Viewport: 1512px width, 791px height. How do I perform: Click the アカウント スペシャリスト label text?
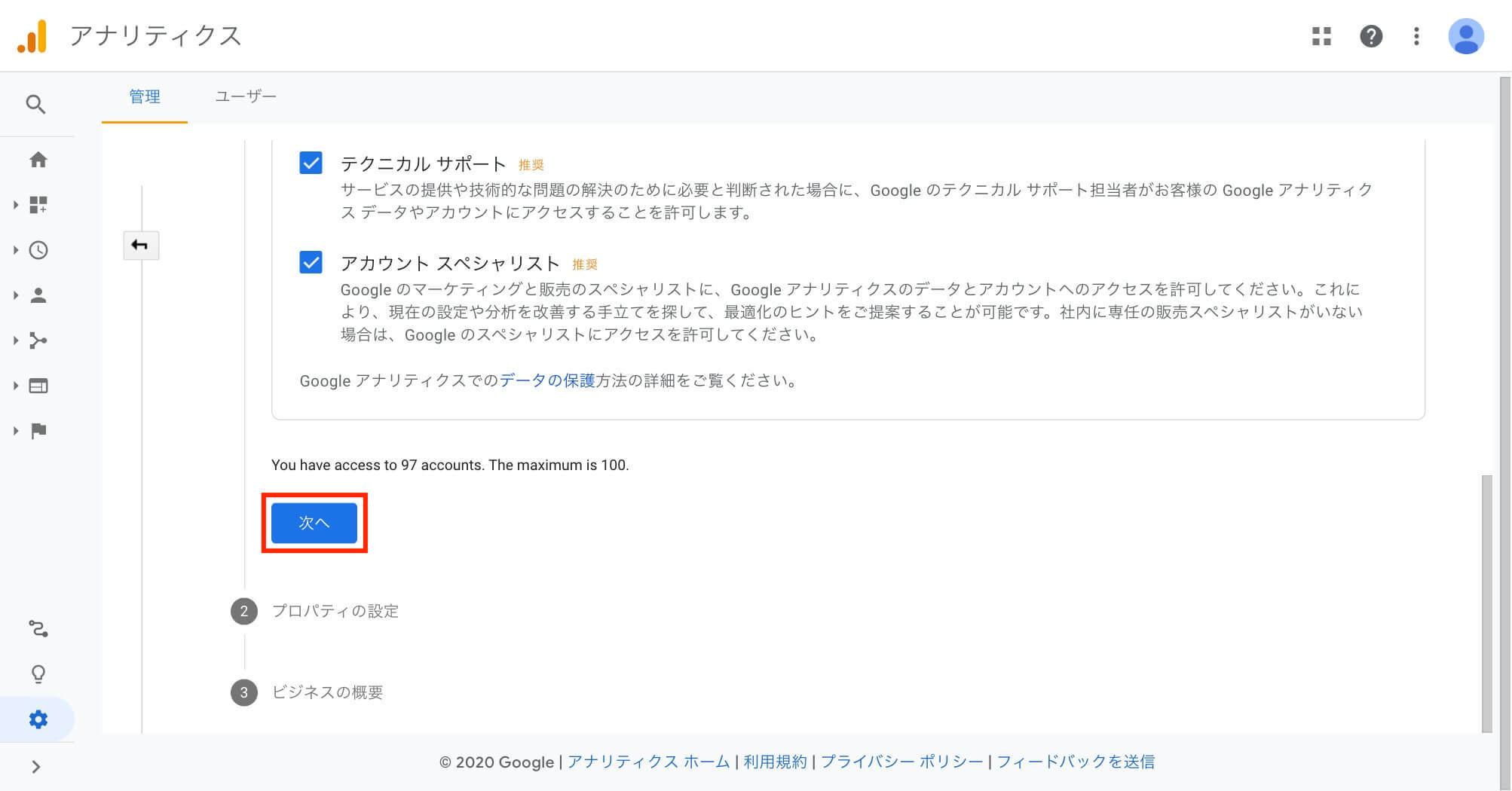[450, 263]
